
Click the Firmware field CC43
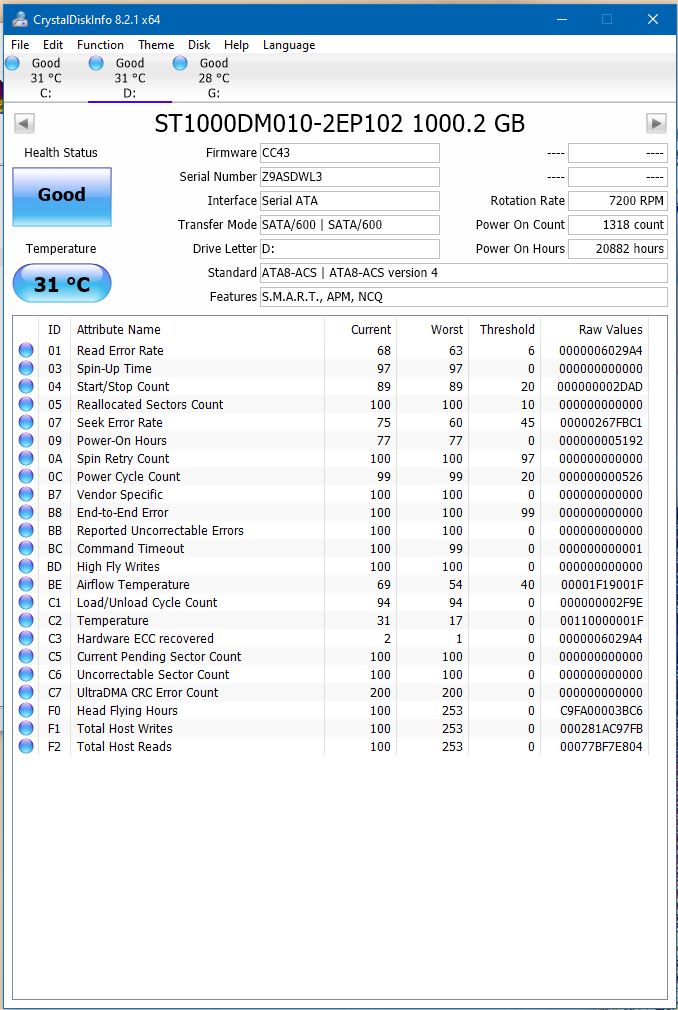tap(350, 153)
